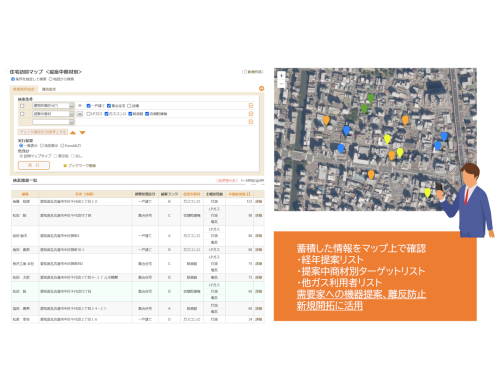Viewport: 500px width, 391px height.
Task: Move condition up with orange up triangle
Action: pos(73,132)
